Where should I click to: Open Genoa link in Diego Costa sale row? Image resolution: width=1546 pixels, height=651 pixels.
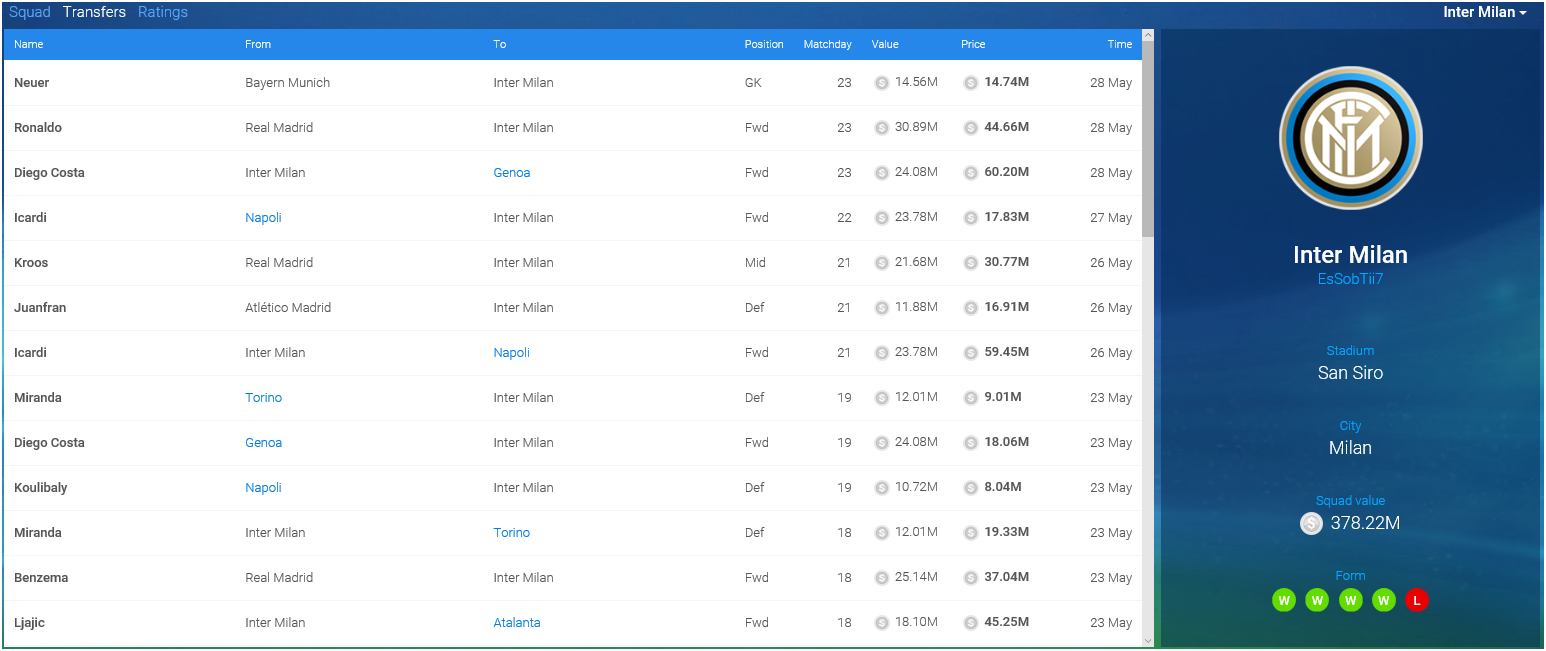pyautogui.click(x=512, y=173)
